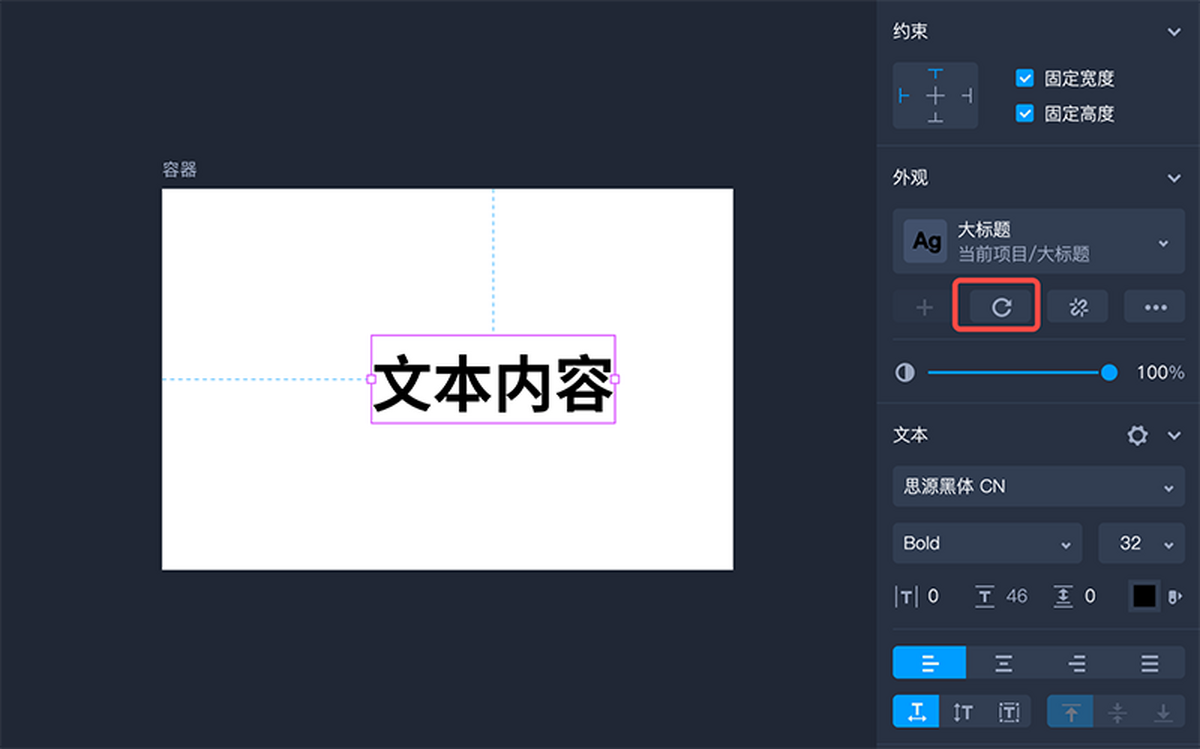Select the fixed-size text box icon

(x=1009, y=711)
